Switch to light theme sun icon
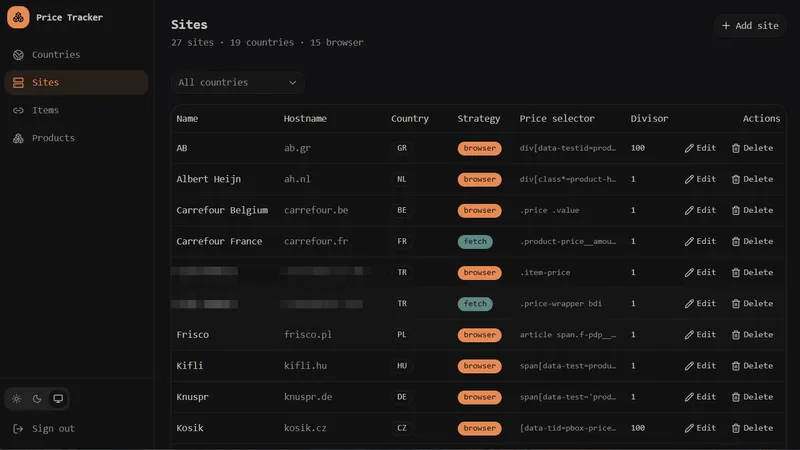Viewport: 800px width, 450px height. (x=17, y=398)
